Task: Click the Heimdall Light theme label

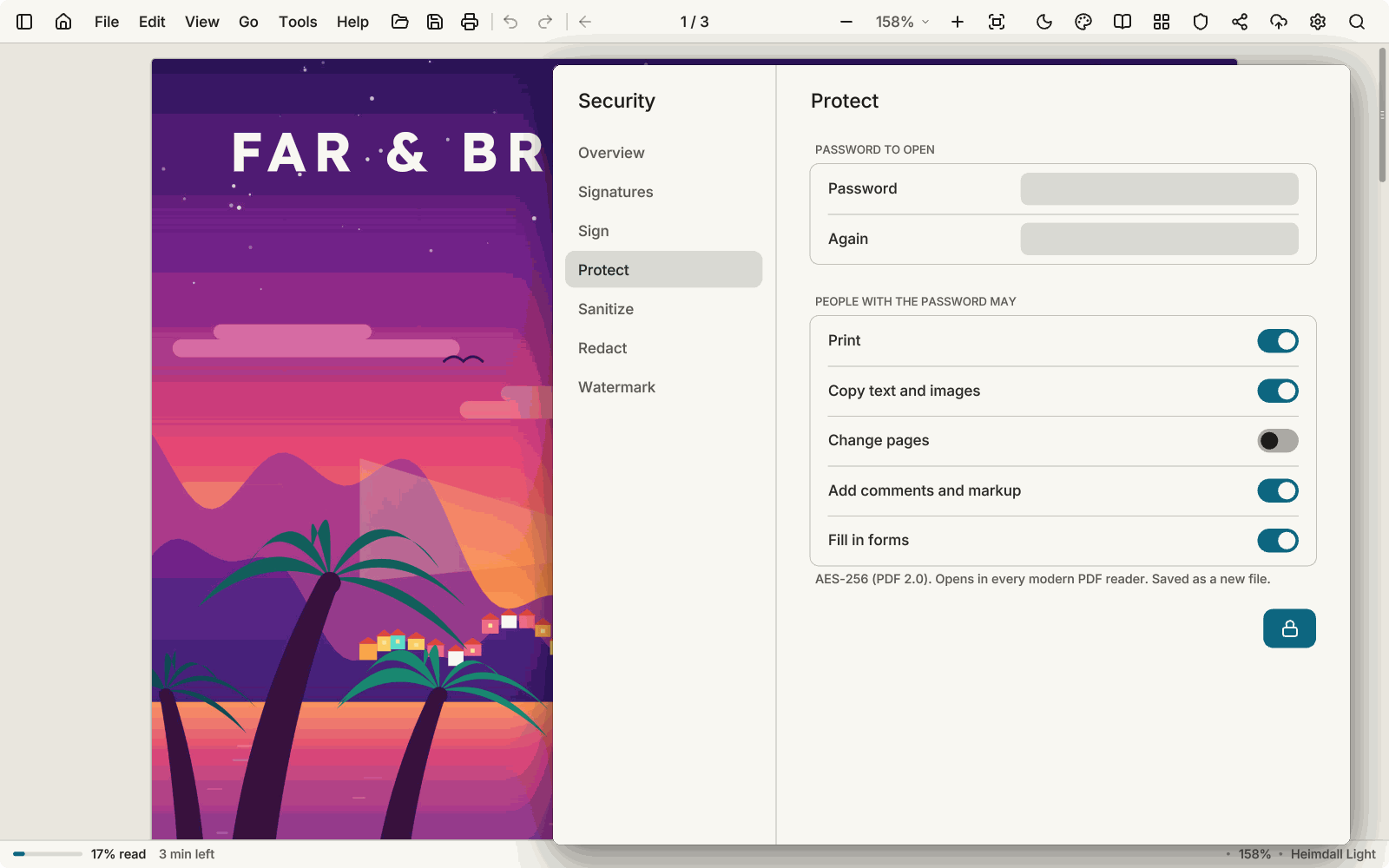Action: coord(1333,854)
